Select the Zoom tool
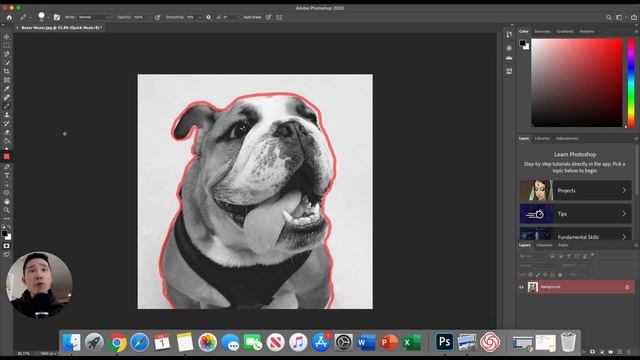 point(7,210)
